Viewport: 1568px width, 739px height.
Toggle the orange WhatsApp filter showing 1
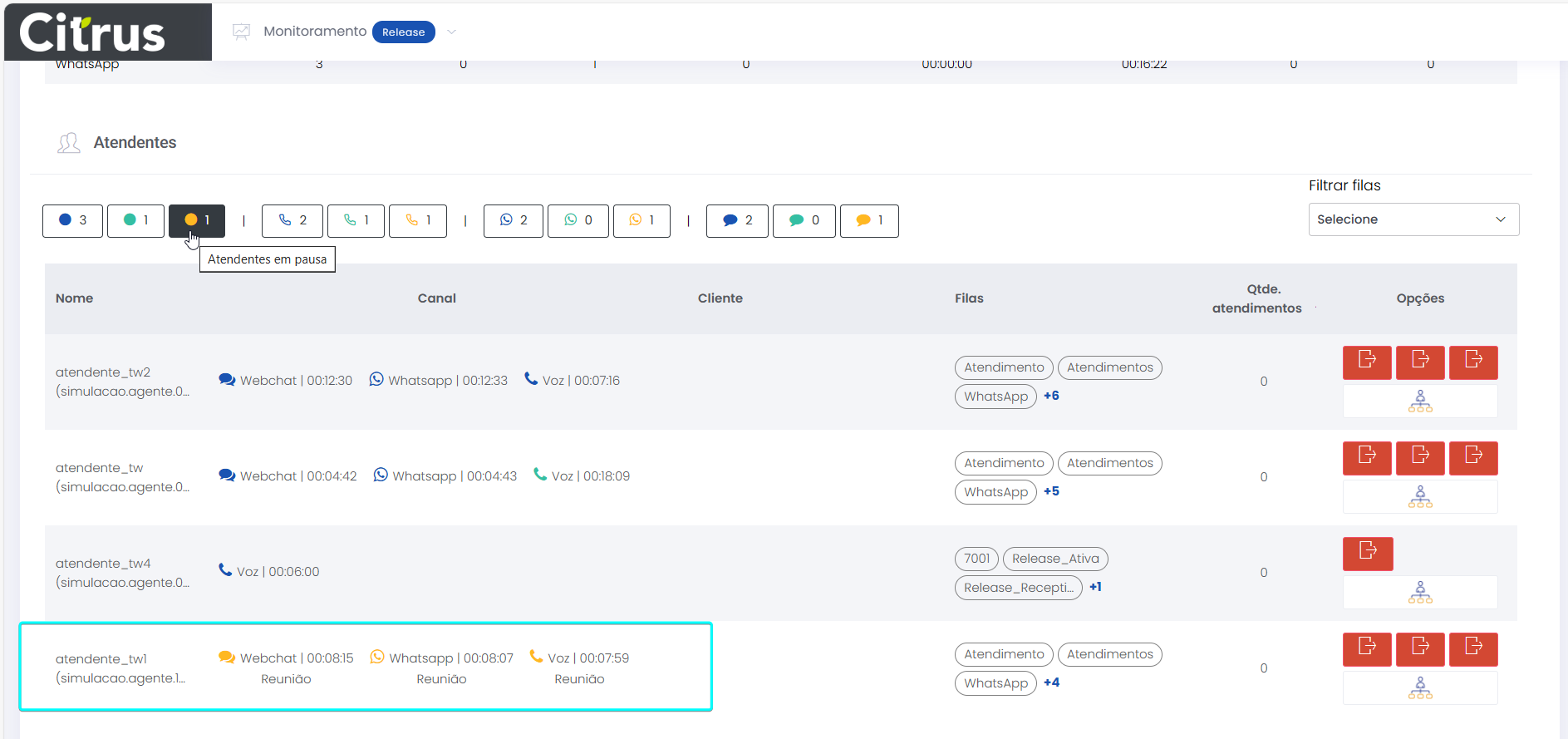coord(641,220)
